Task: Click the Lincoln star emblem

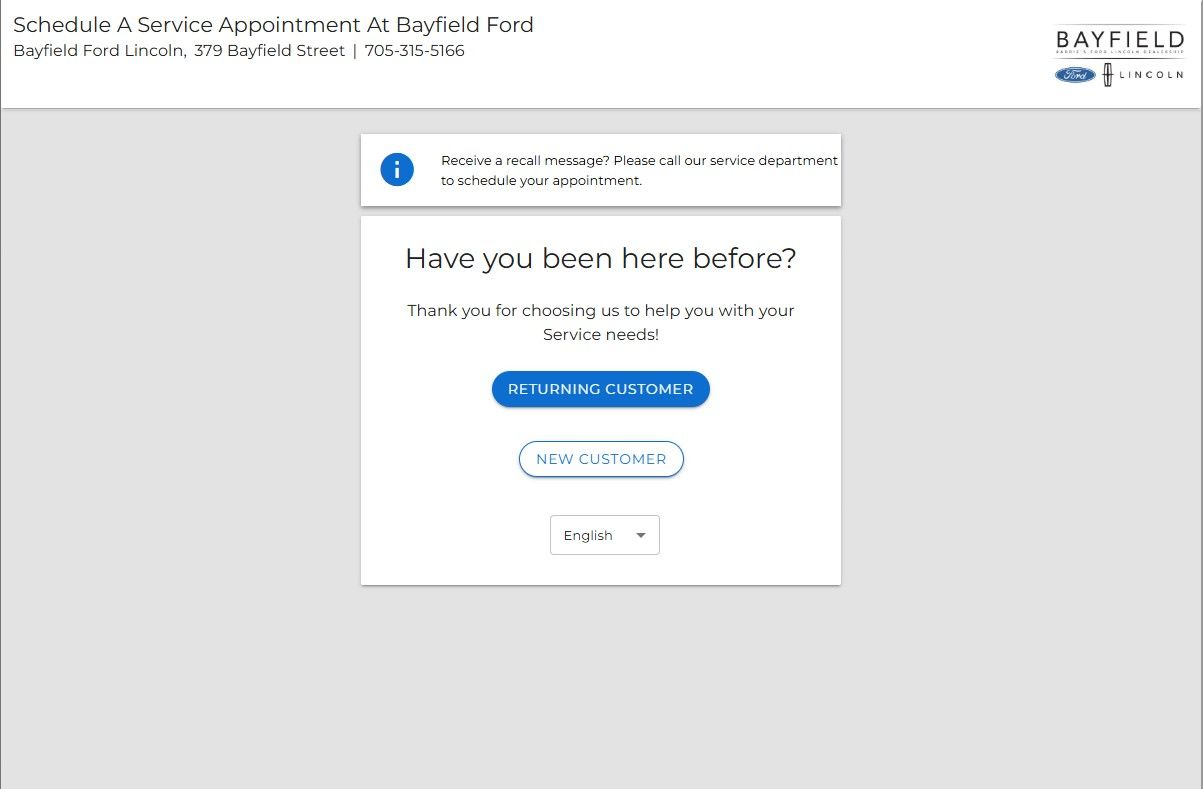Action: pos(1108,74)
